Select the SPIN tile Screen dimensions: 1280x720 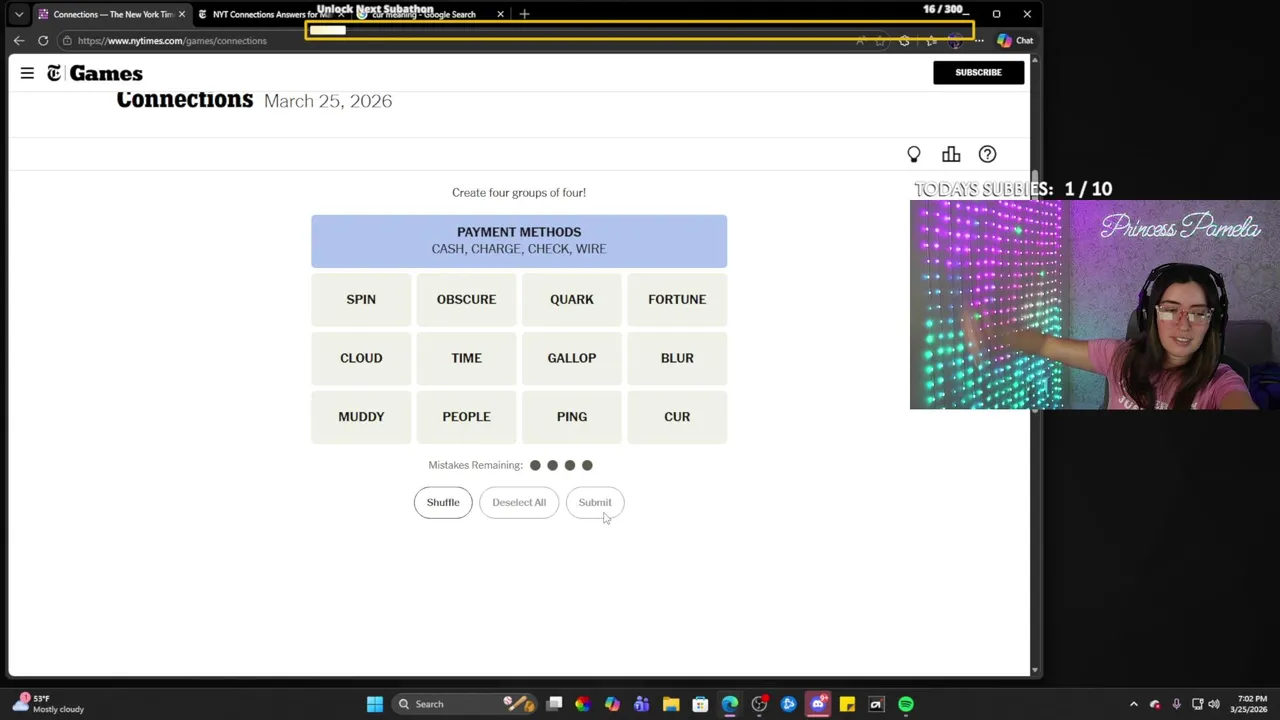click(361, 299)
